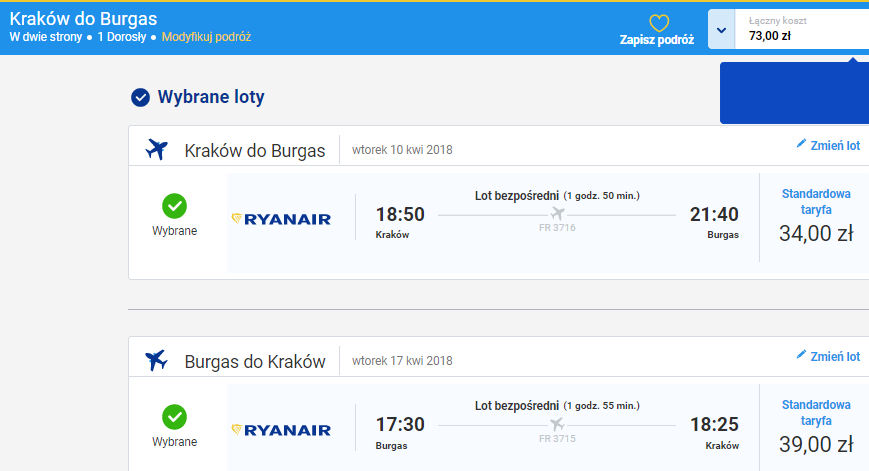Click the heart icon to save trip

coord(659,23)
